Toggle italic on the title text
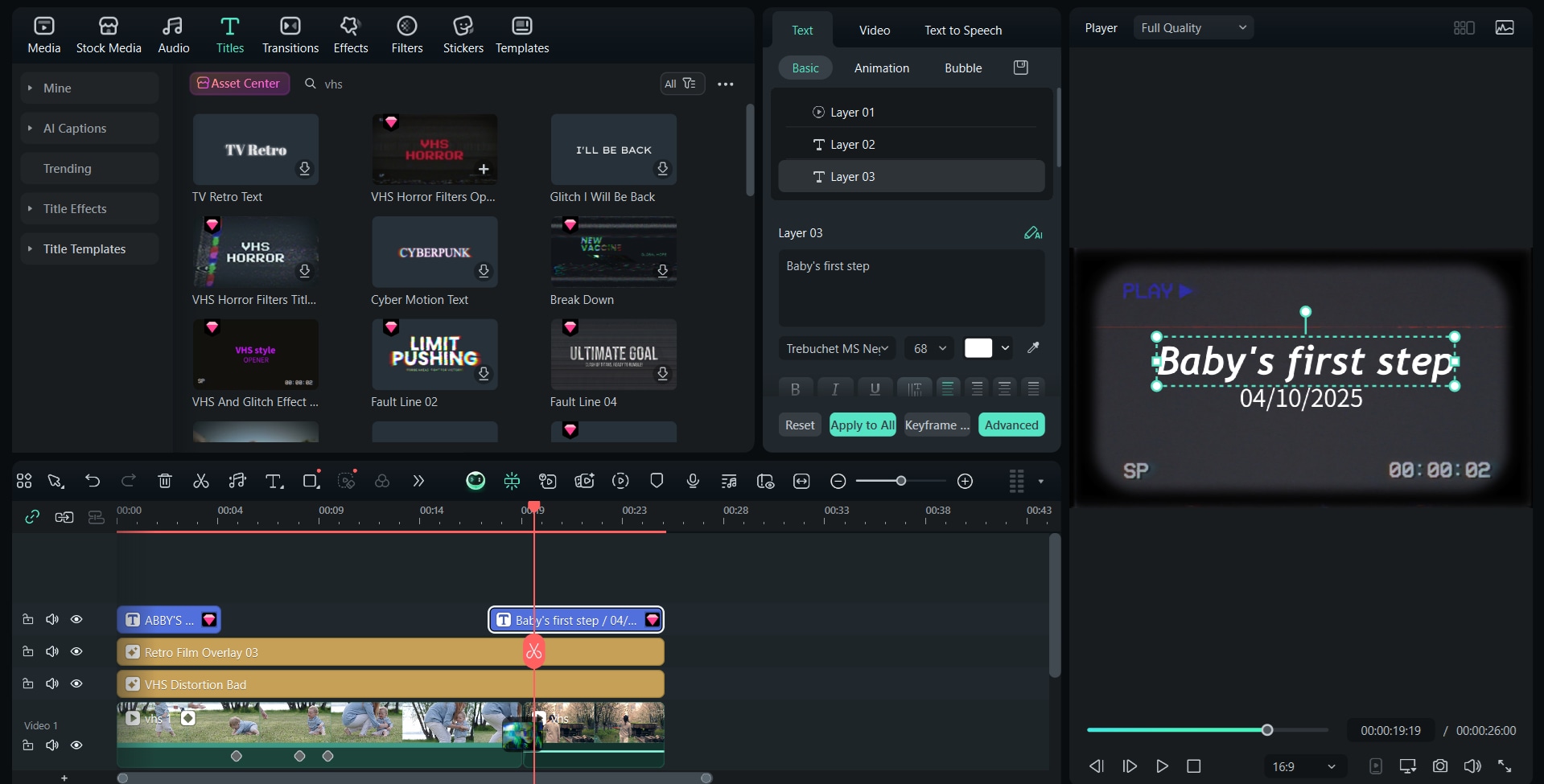Viewport: 1544px width, 784px height. [835, 389]
